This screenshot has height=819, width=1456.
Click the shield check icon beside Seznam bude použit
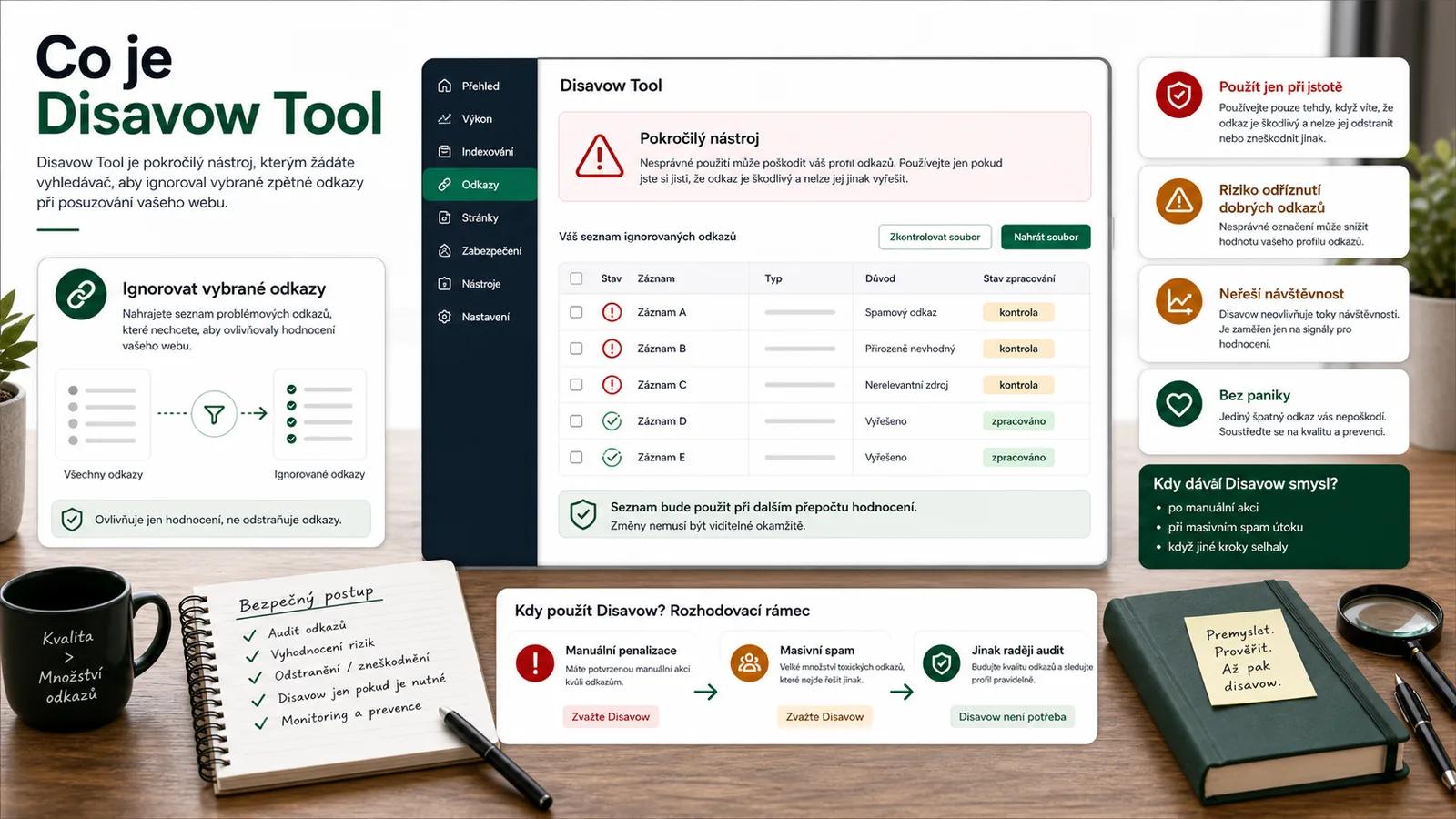(582, 514)
